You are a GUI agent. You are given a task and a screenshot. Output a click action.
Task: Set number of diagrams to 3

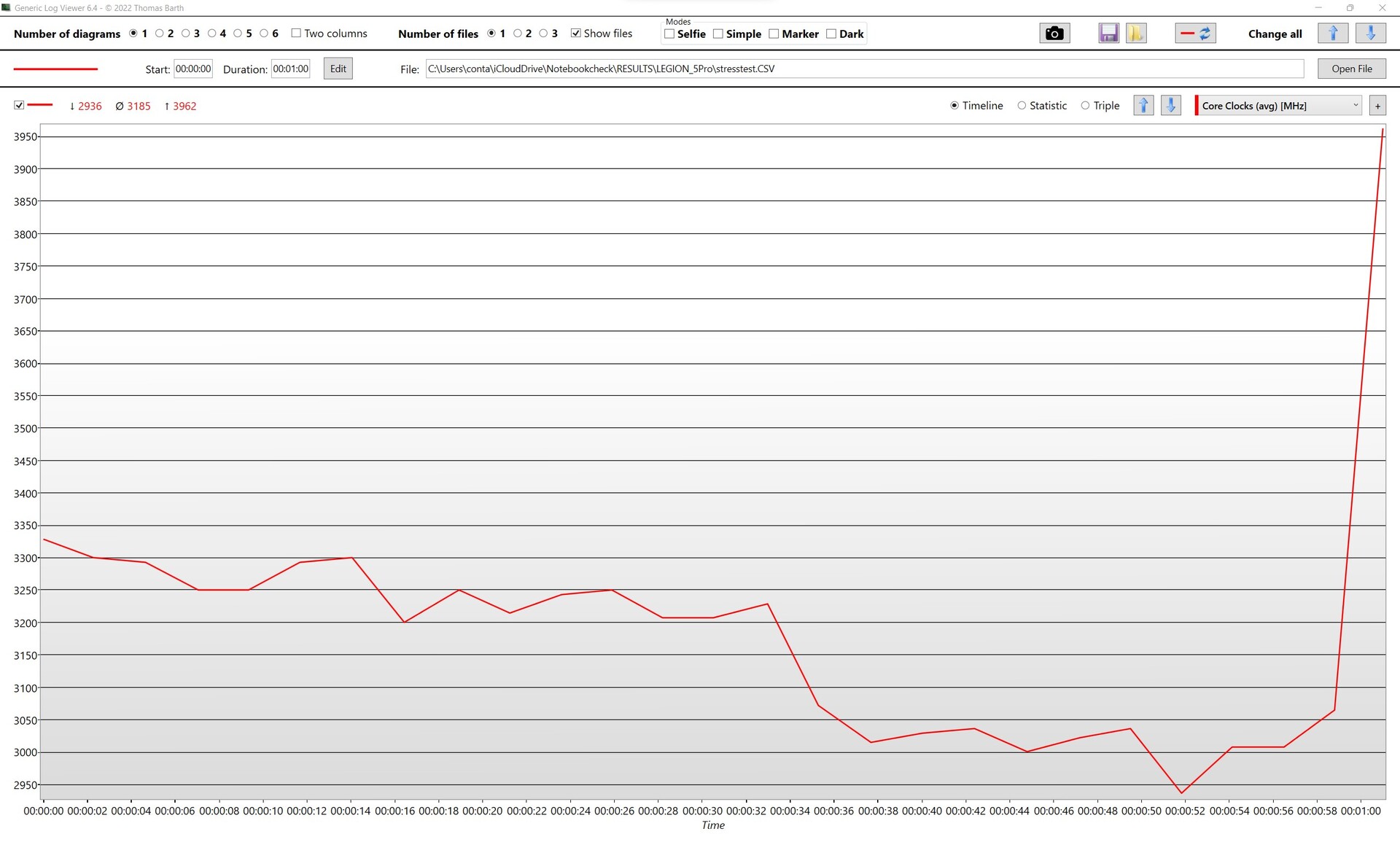186,34
